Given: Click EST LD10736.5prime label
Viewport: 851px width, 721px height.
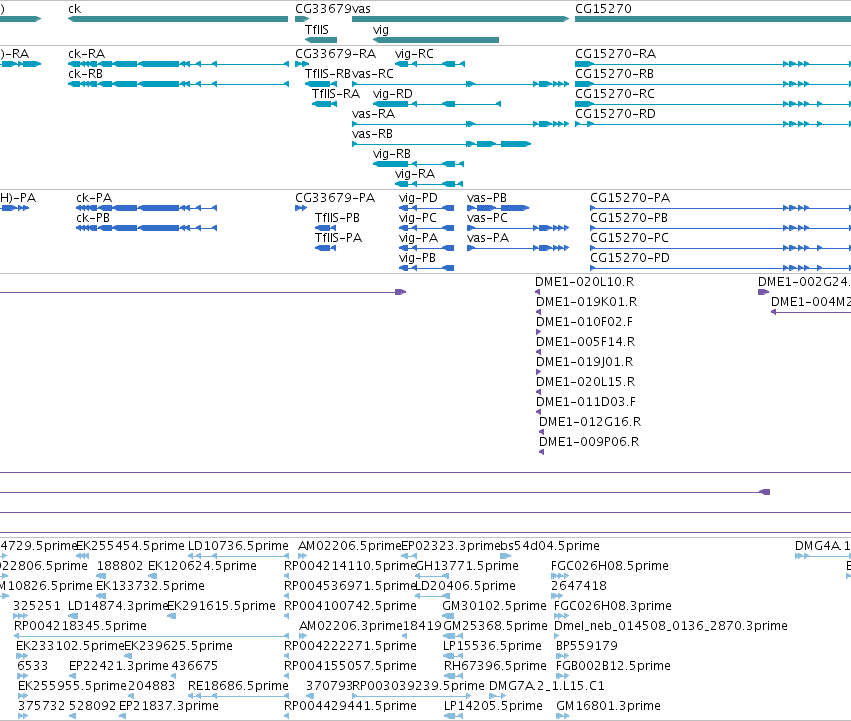Looking at the screenshot, I should (x=238, y=546).
